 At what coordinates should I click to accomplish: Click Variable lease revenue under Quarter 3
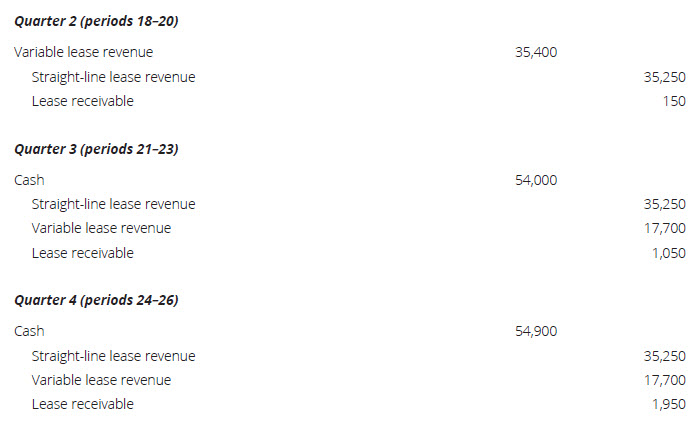pos(101,228)
